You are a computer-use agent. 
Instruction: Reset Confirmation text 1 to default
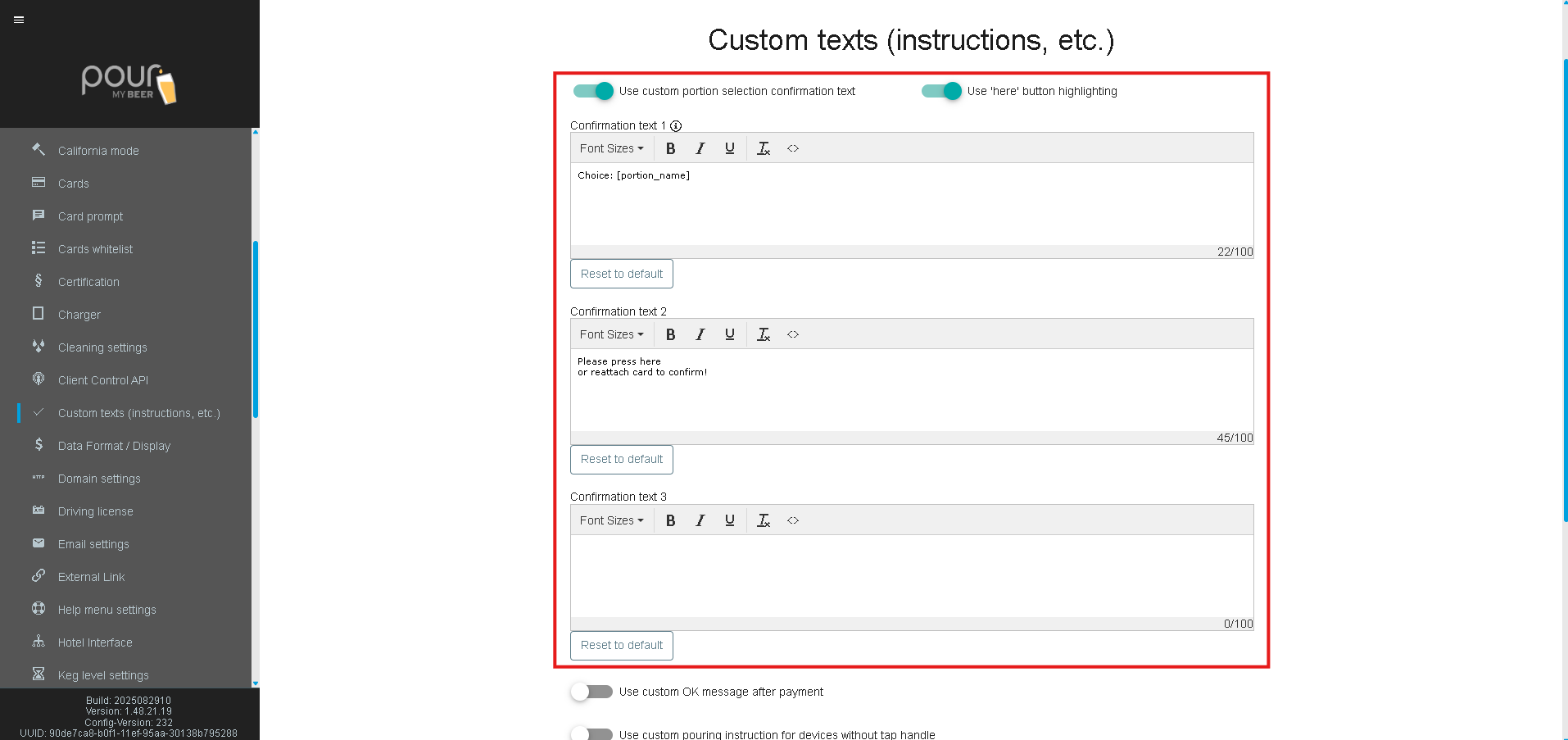point(621,274)
